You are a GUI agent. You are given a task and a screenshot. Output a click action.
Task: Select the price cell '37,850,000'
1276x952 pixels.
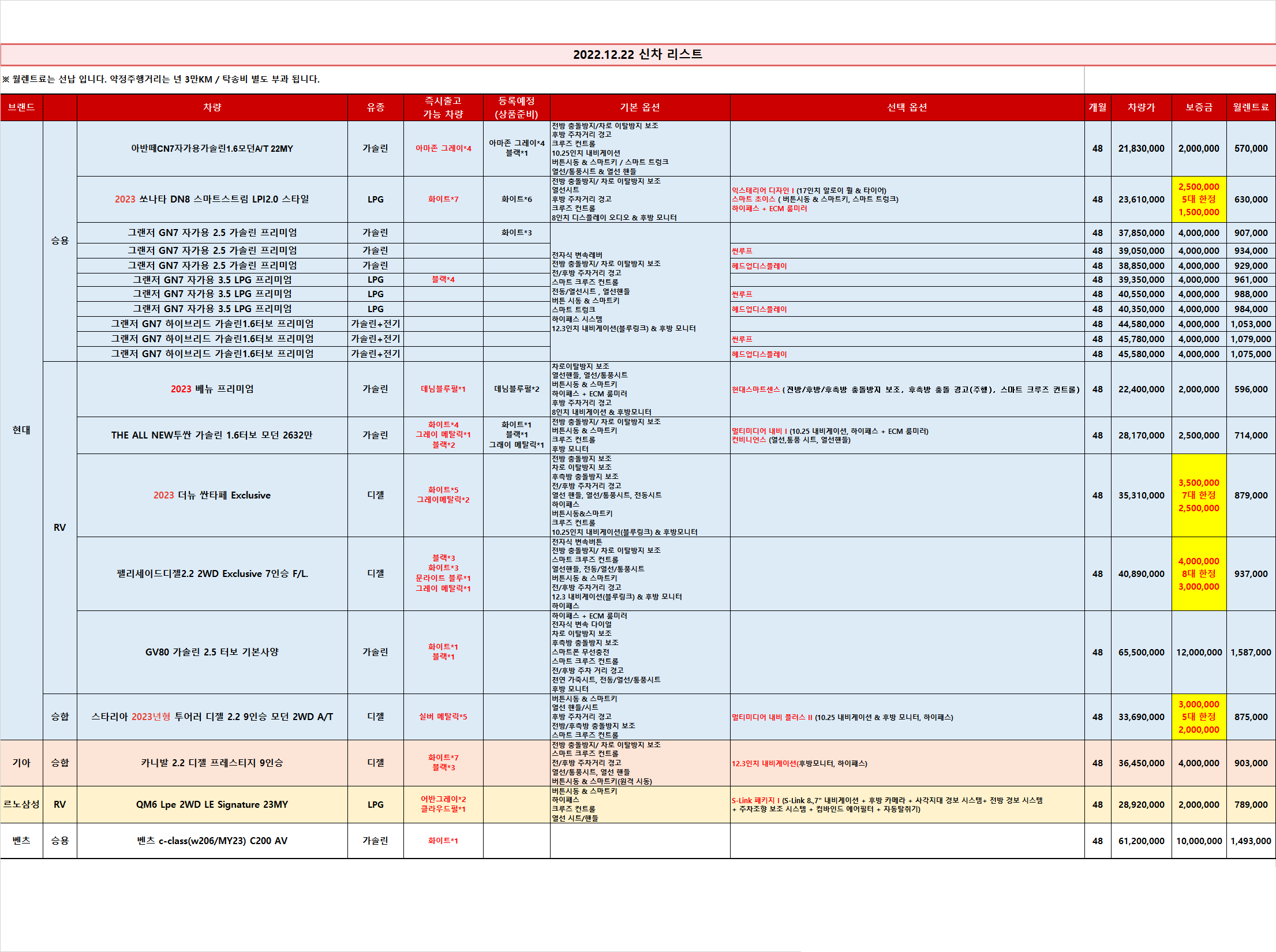pos(1141,233)
